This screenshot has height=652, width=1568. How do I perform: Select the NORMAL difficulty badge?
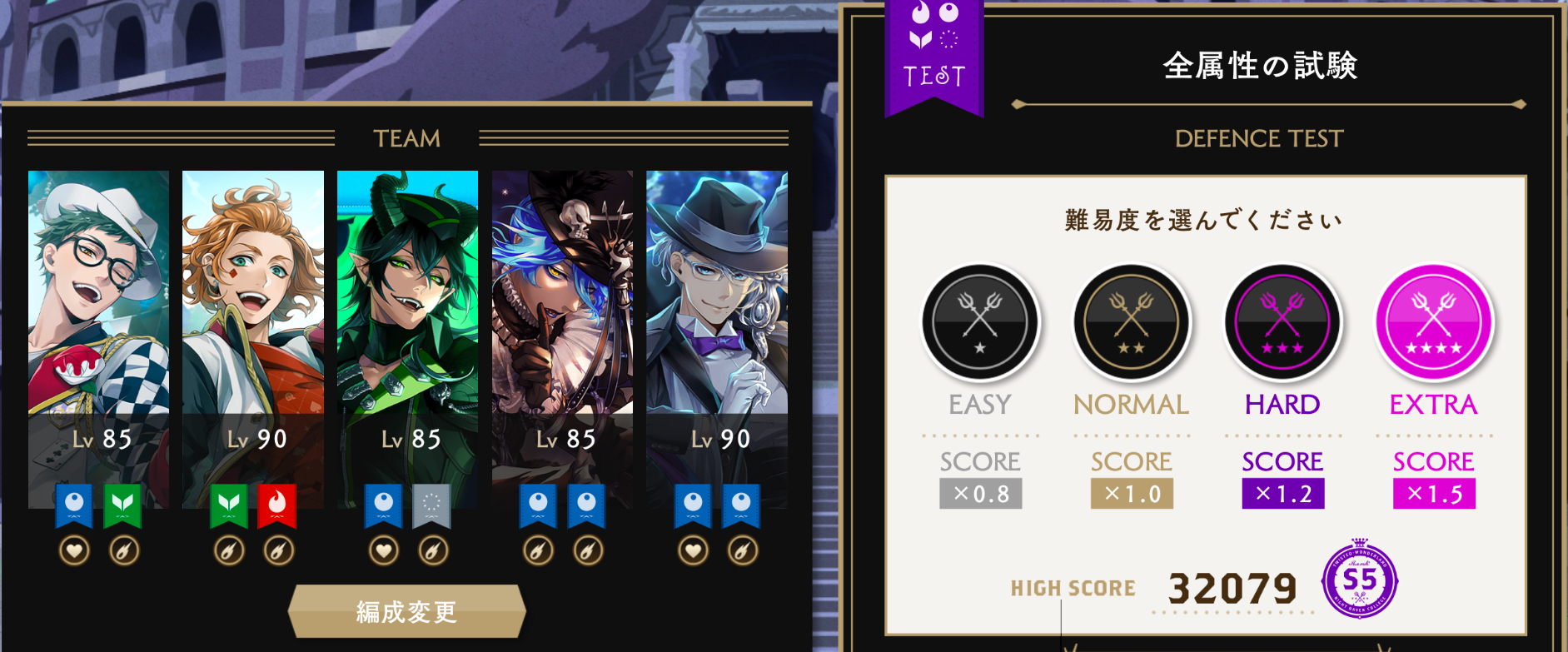pyautogui.click(x=1132, y=322)
